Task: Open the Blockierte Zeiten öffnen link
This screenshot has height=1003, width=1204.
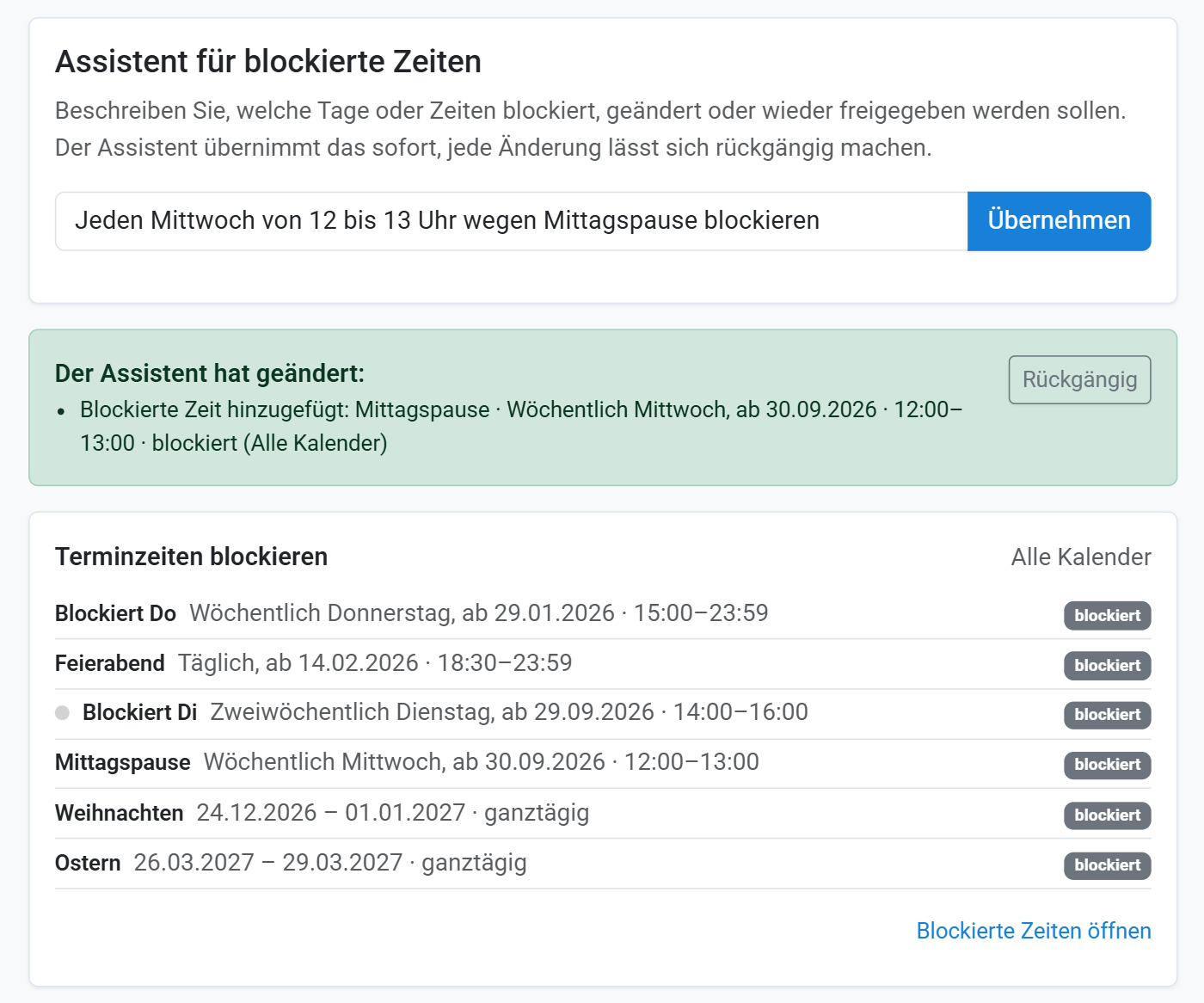Action: coord(1034,931)
